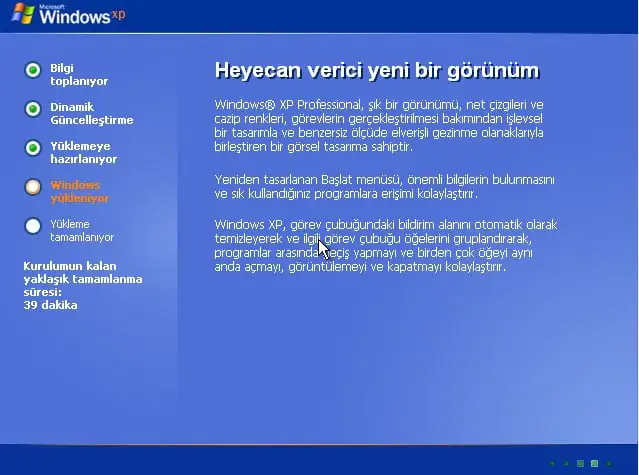The height and width of the screenshot is (475, 639).
Task: Click the orange "Windows yükleniyor" step label
Action: click(x=79, y=192)
